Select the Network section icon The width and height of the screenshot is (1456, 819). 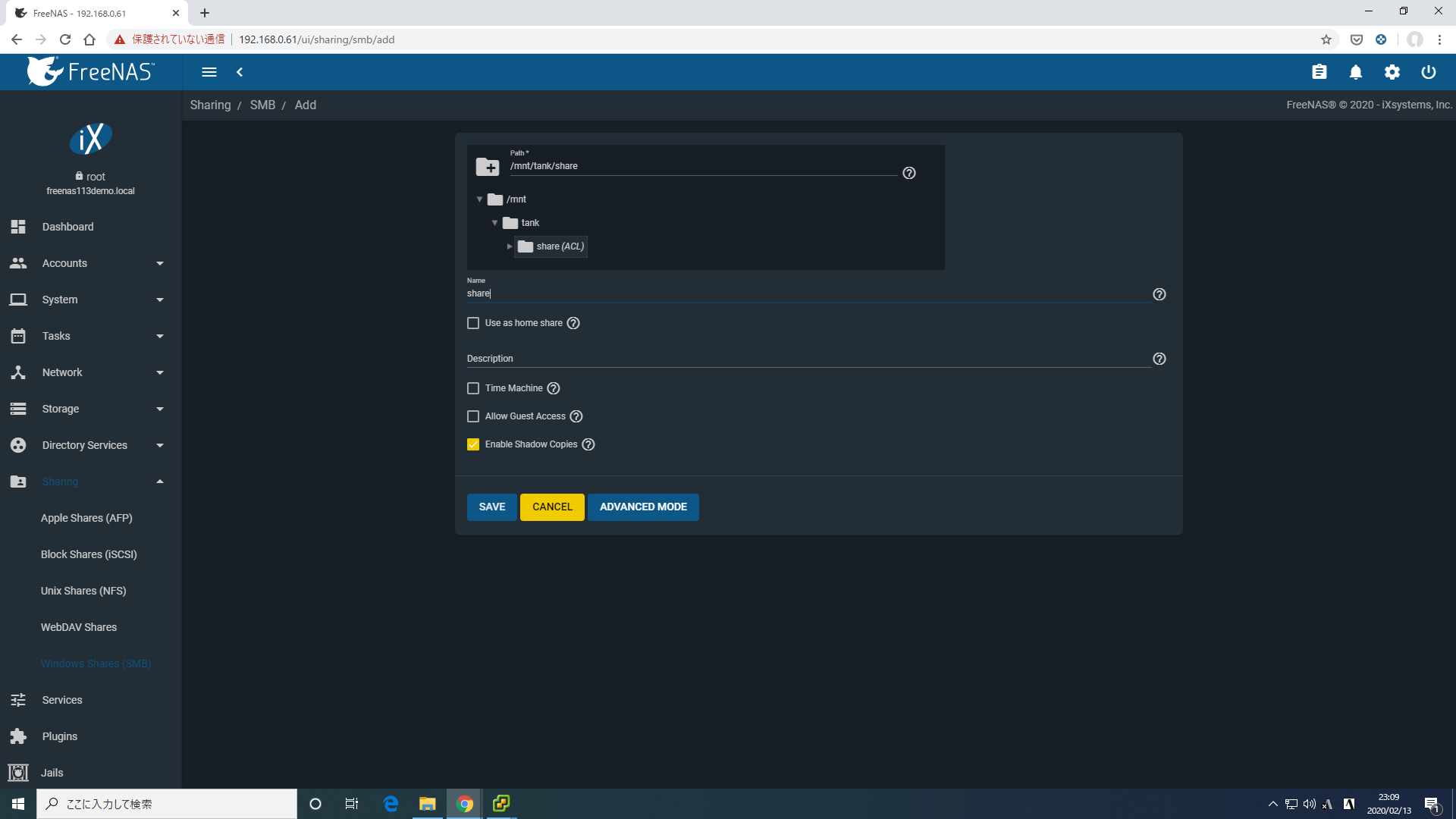click(x=18, y=372)
